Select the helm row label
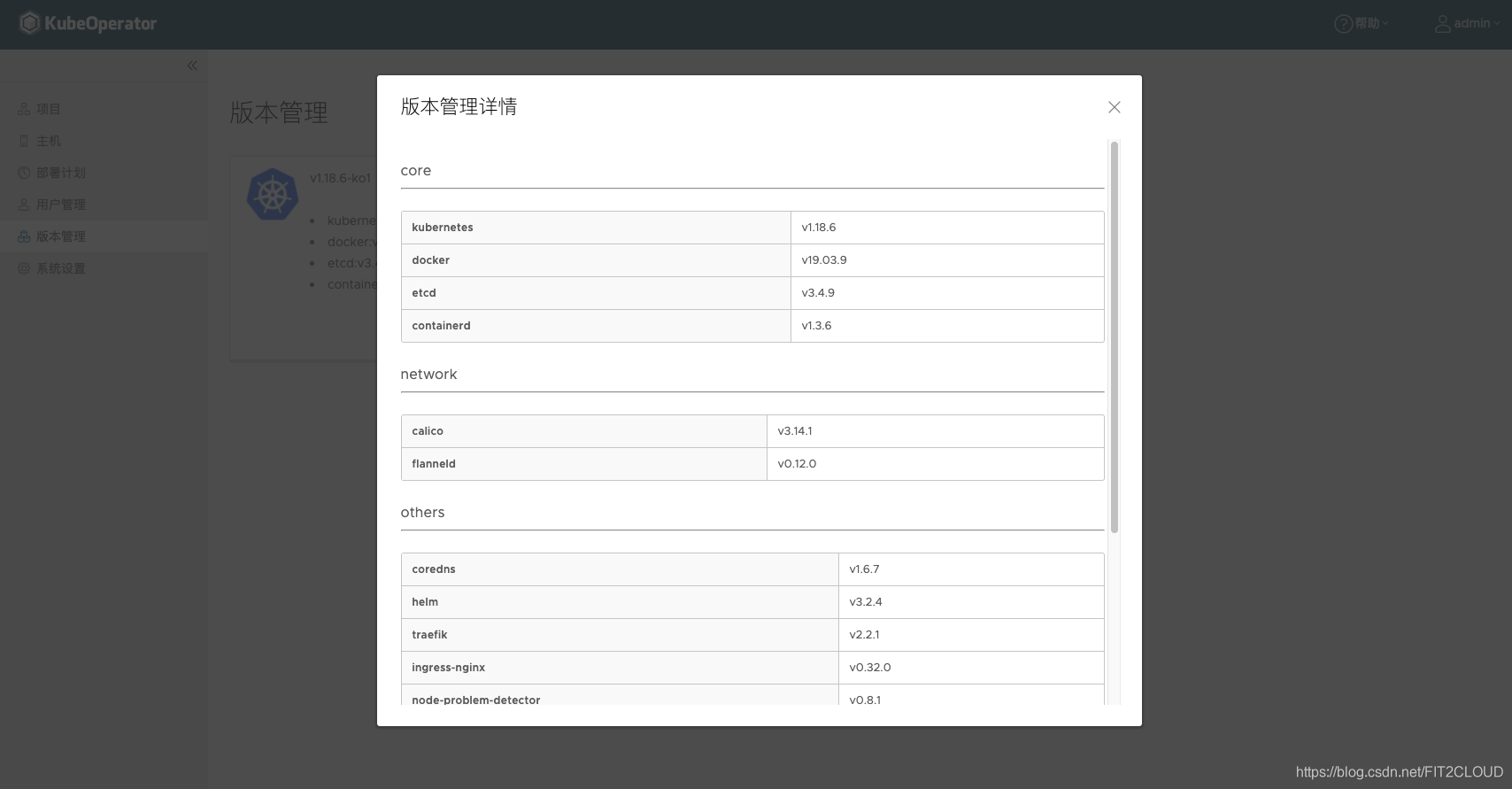The image size is (1512, 789). [x=425, y=602]
